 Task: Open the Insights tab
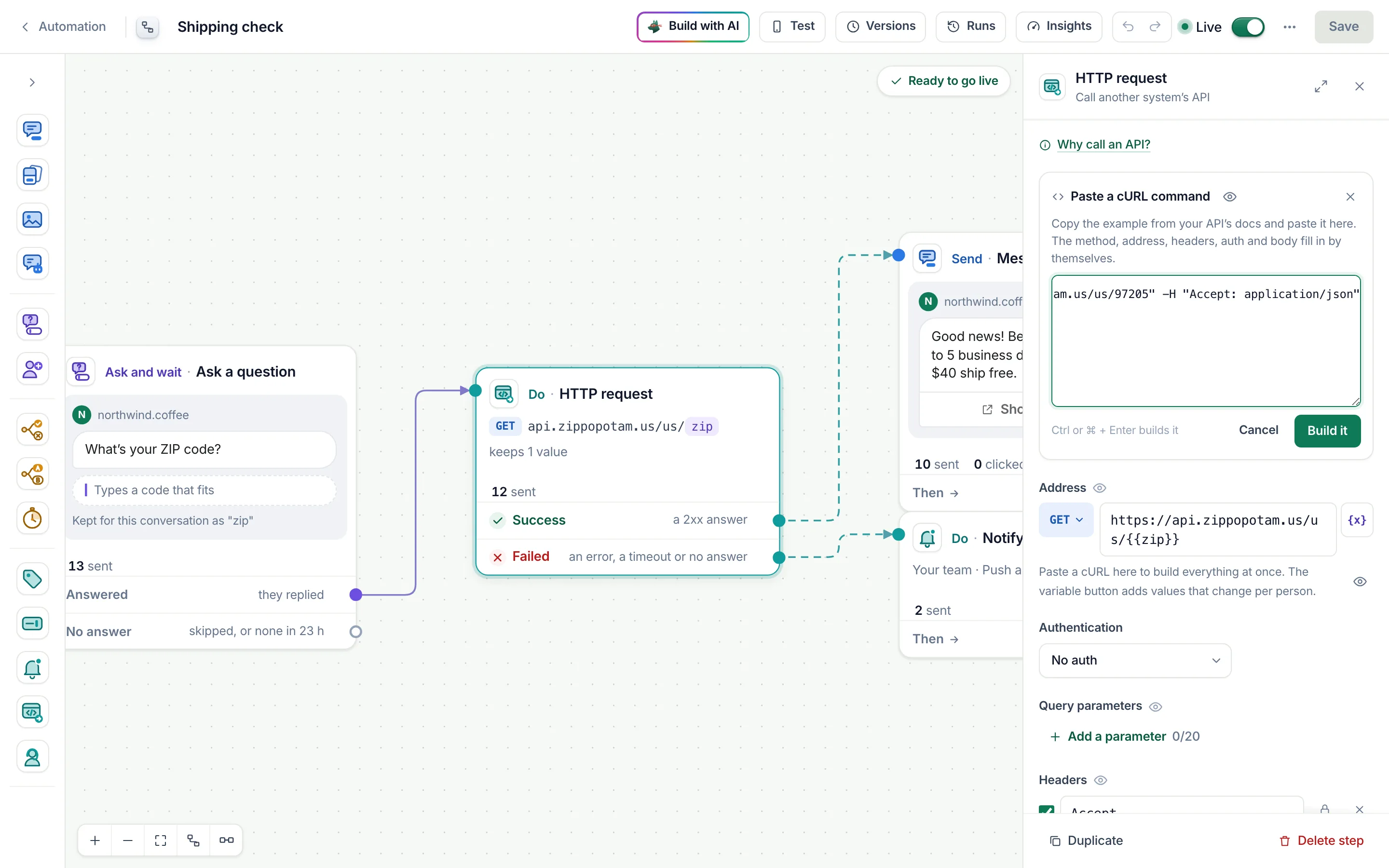click(1059, 27)
